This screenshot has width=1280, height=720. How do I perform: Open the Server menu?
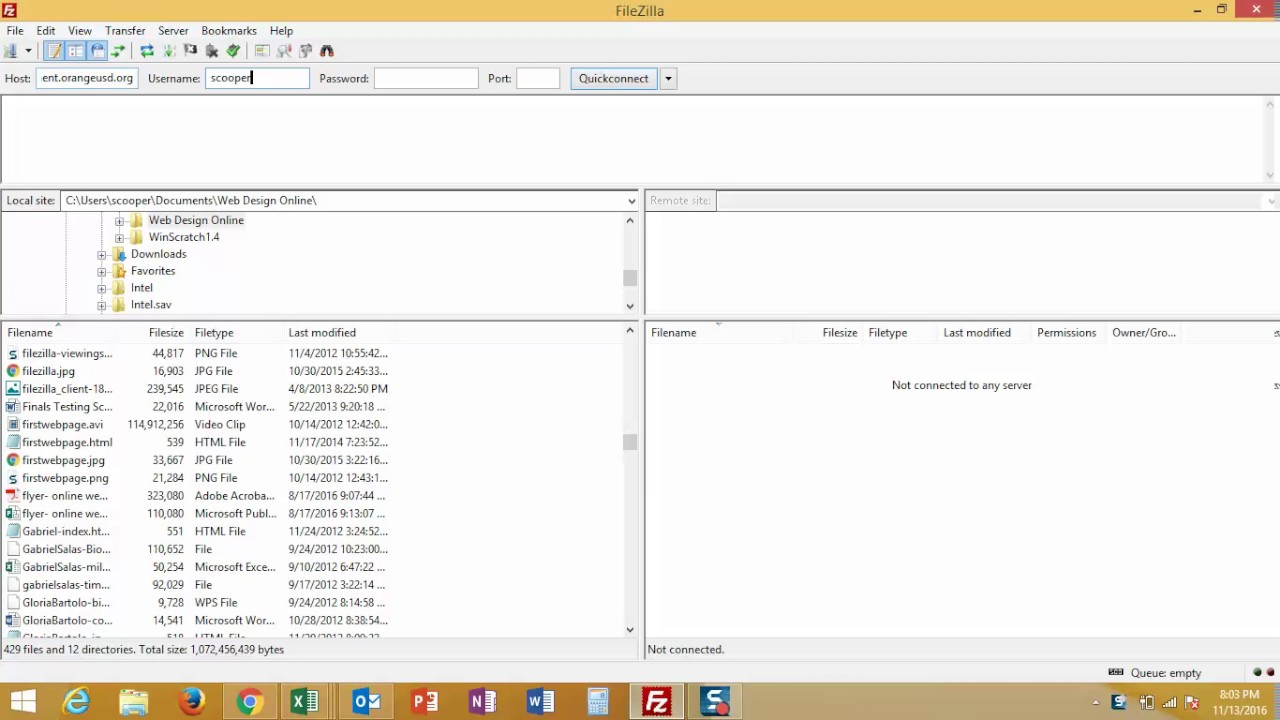[x=173, y=31]
